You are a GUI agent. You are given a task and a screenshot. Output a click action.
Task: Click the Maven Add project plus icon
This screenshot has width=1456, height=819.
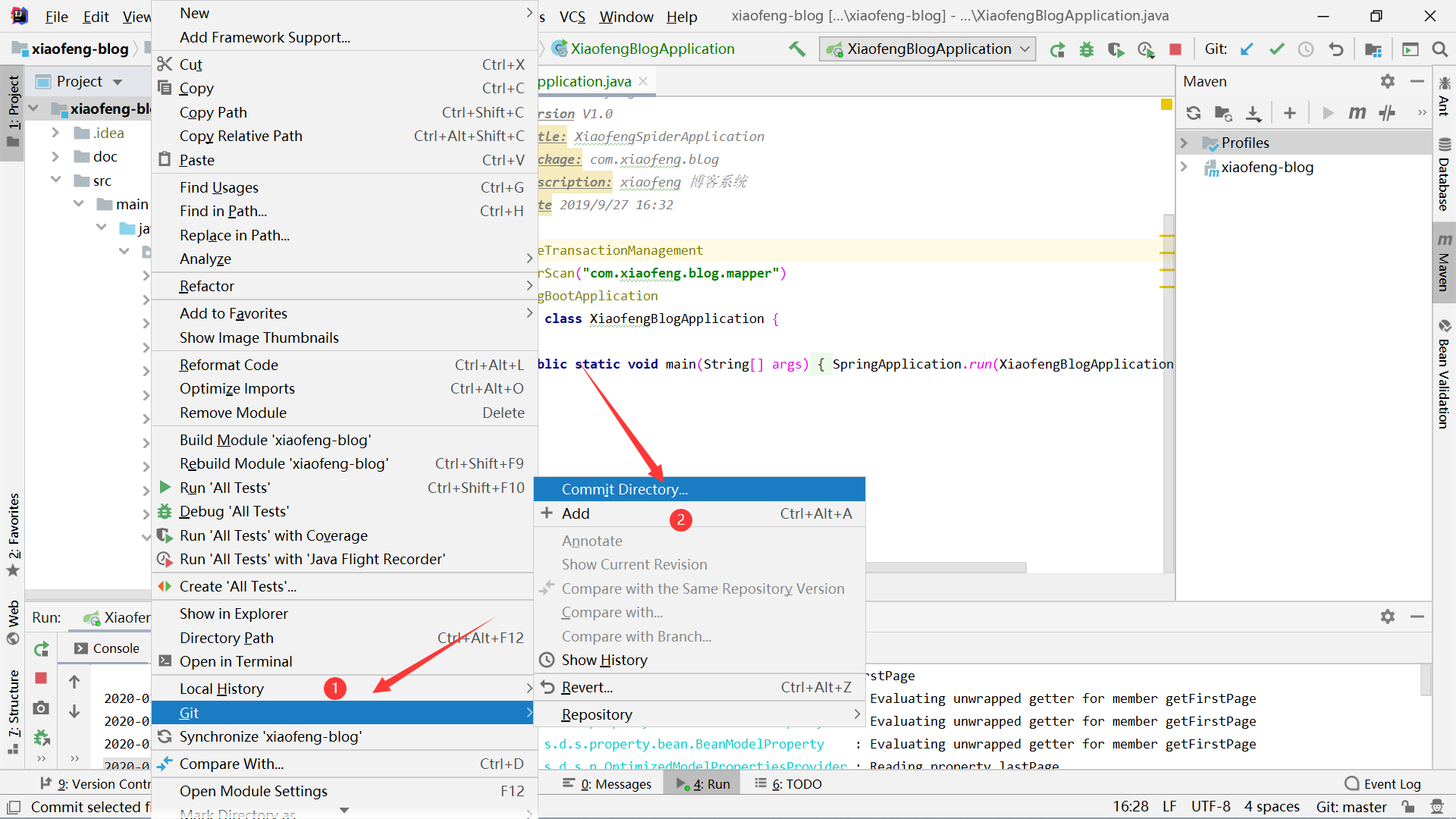pyautogui.click(x=1289, y=113)
